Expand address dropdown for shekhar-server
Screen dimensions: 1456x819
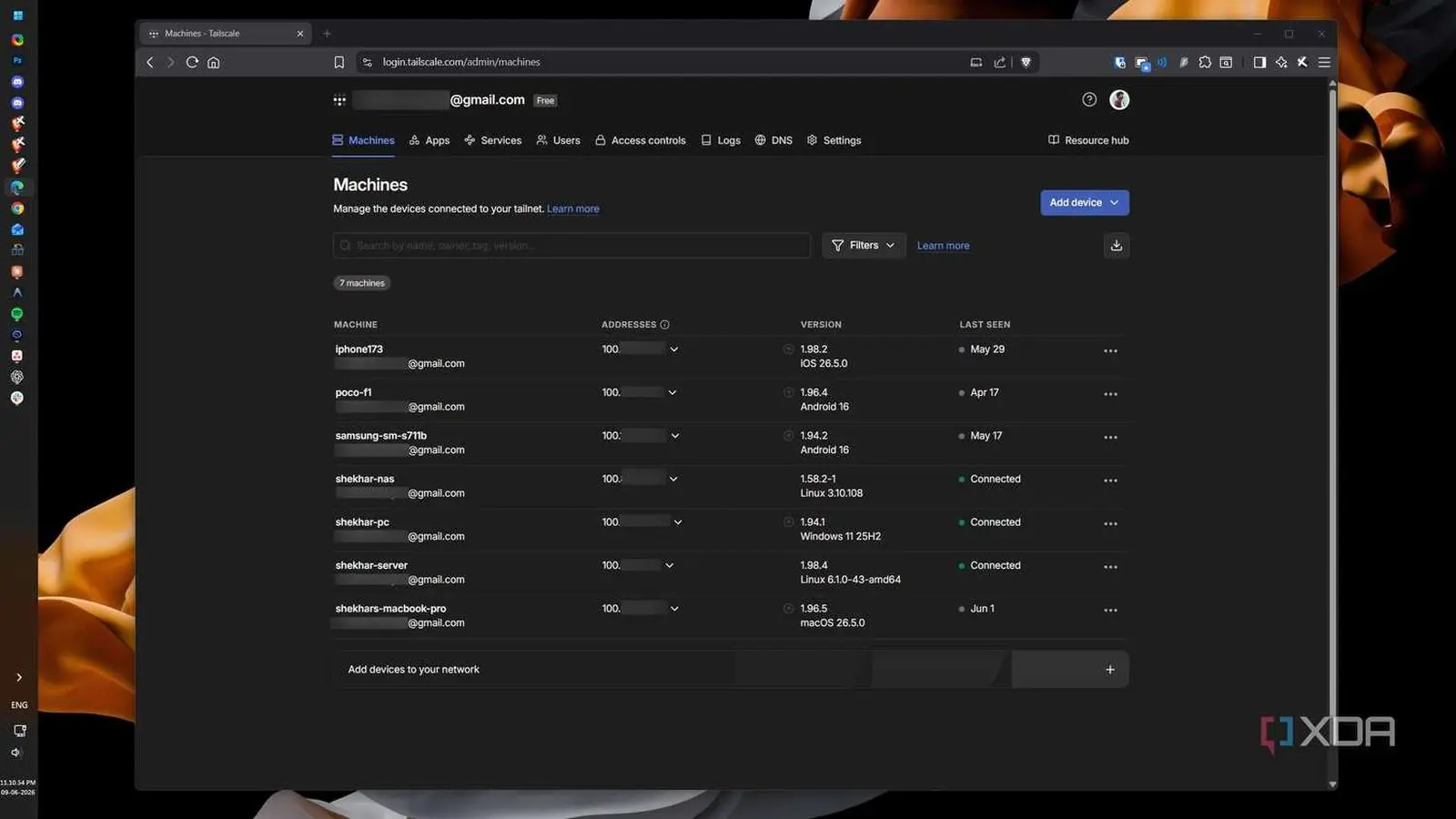(x=670, y=566)
